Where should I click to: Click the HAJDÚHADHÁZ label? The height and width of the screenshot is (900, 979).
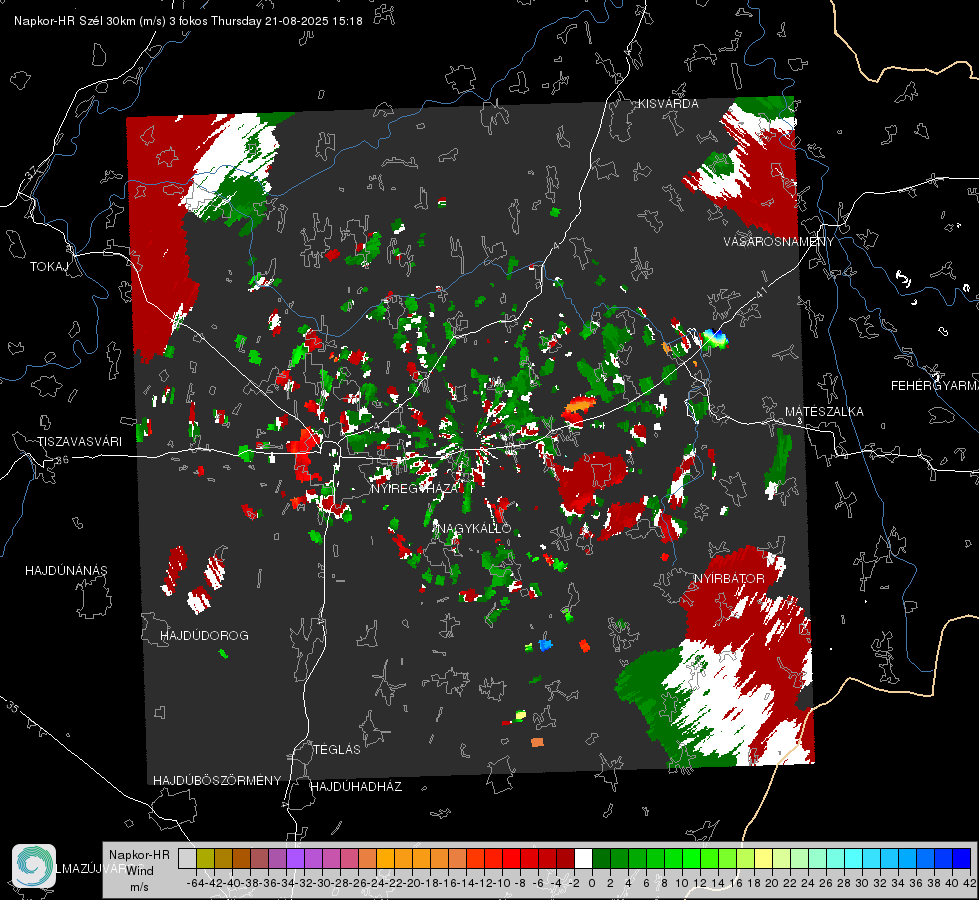pos(356,786)
